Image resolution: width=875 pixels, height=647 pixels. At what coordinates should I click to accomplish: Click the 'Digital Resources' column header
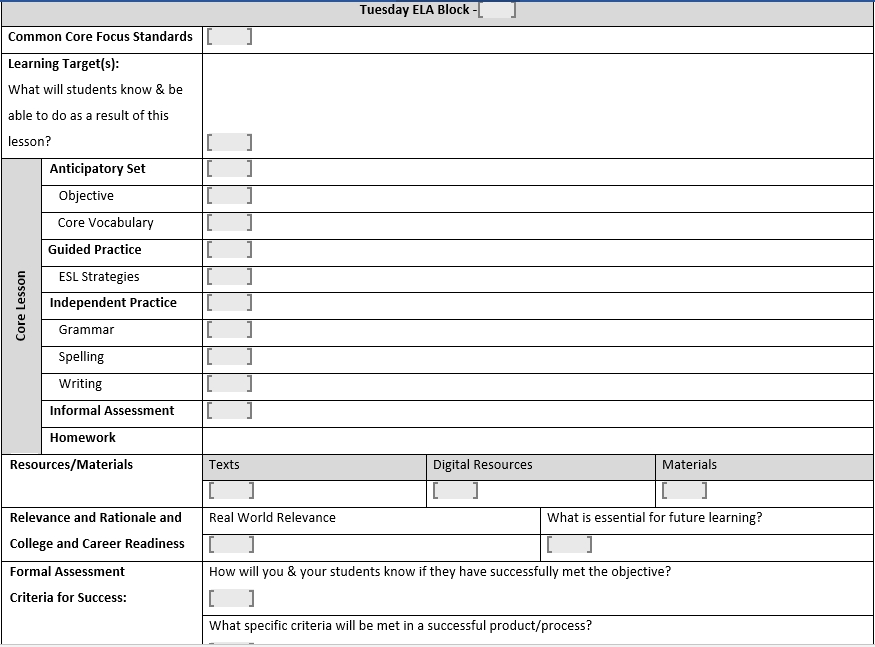click(483, 464)
